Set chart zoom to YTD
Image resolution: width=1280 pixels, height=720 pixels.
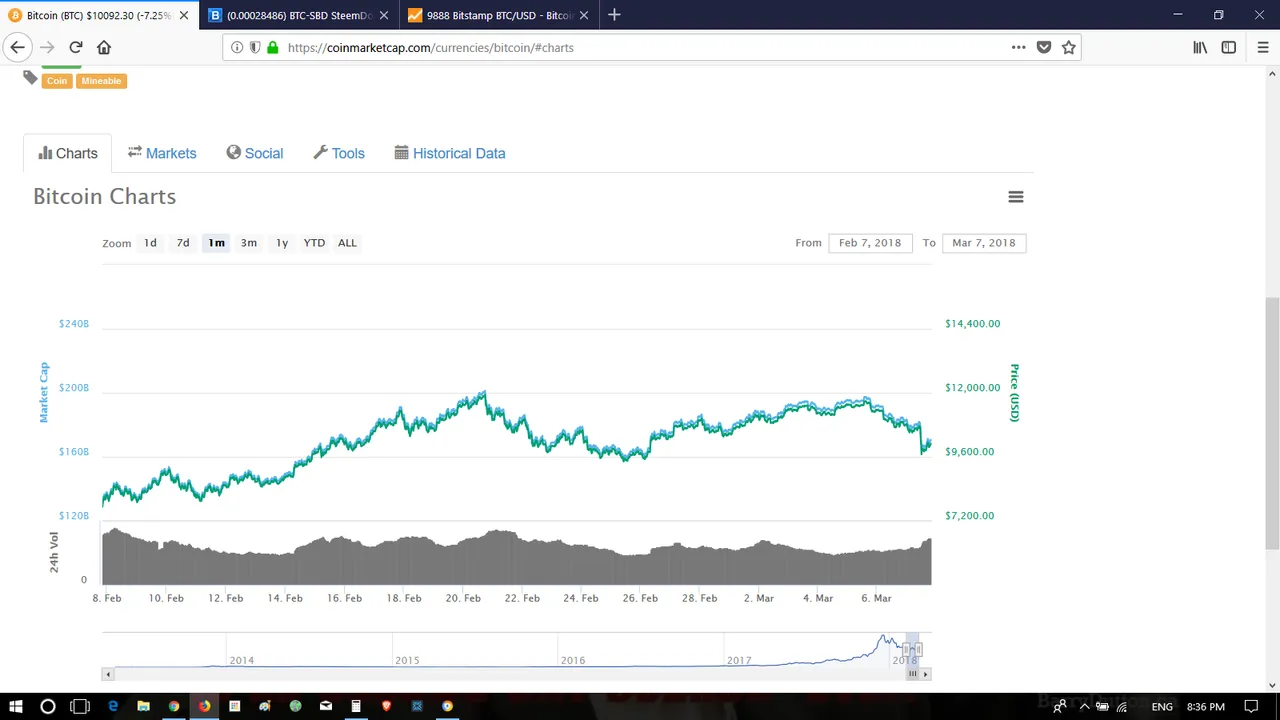click(314, 243)
